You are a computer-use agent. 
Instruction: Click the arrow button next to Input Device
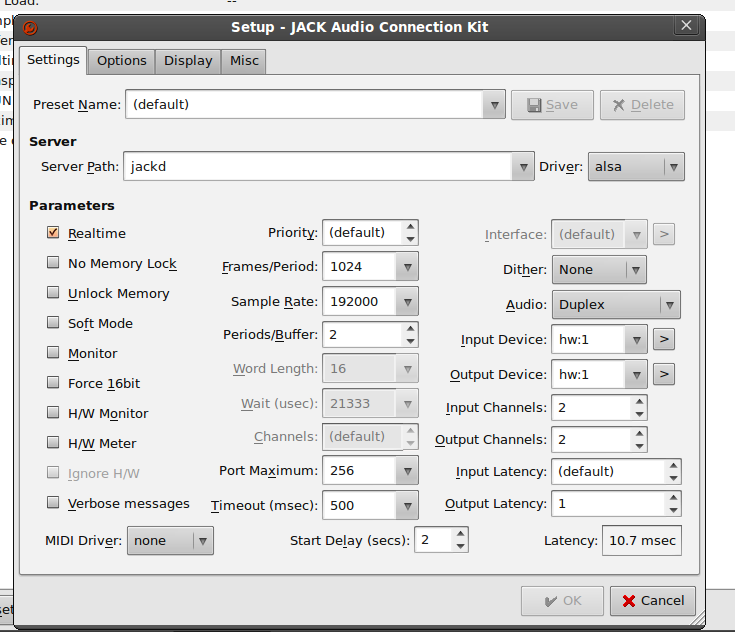[x=664, y=339]
